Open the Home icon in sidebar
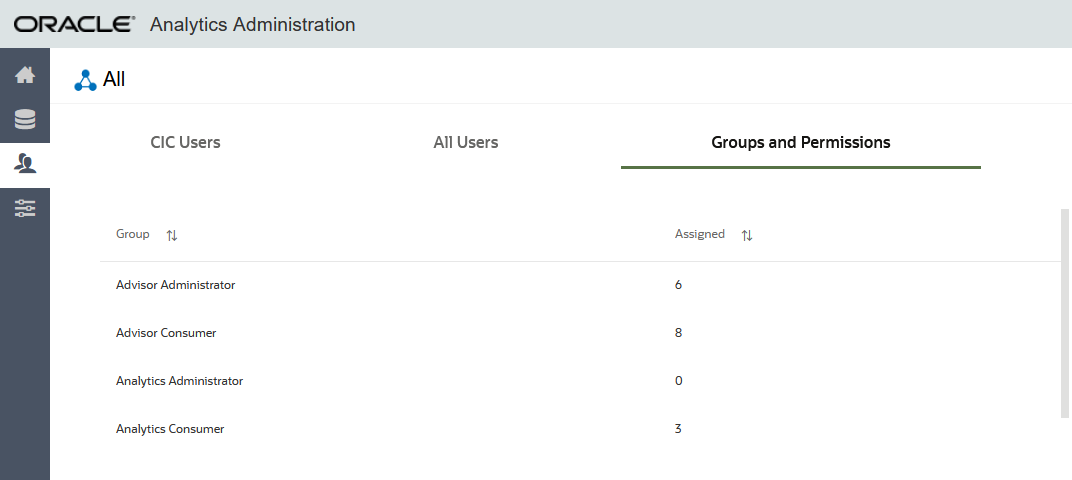Viewport: 1072px width, 480px height. [25, 75]
